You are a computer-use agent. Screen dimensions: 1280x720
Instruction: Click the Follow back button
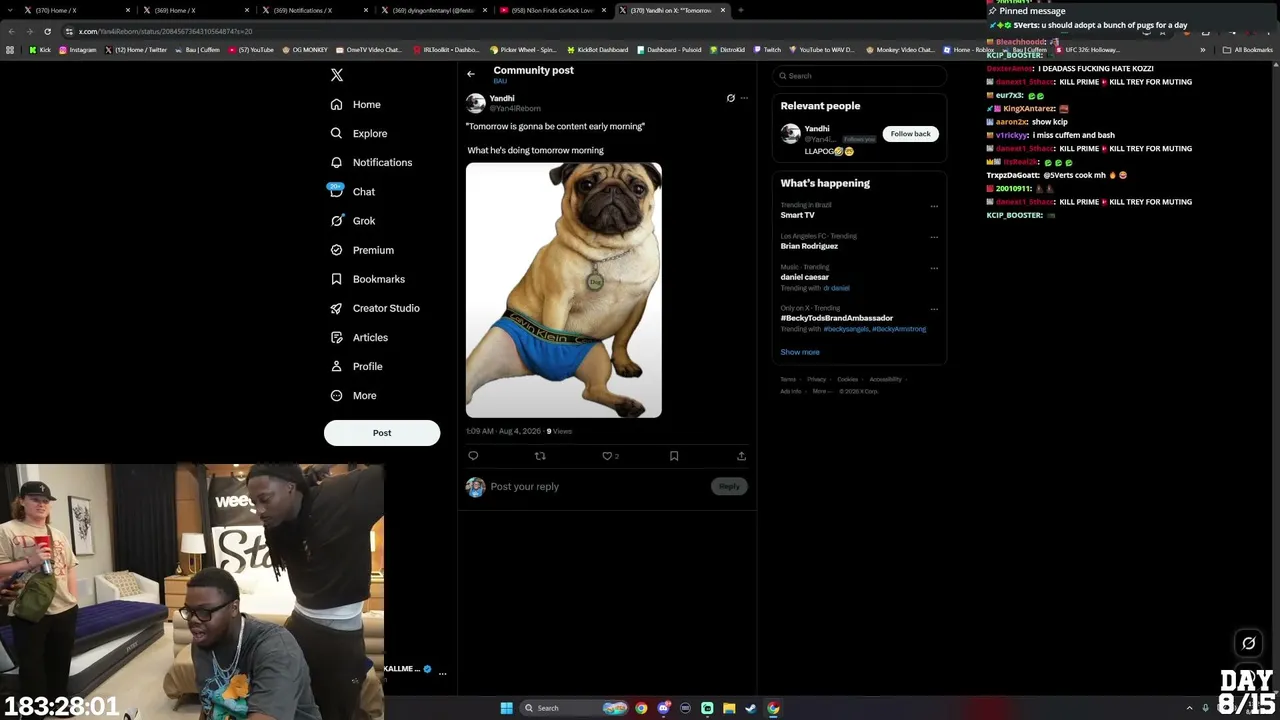pyautogui.click(x=910, y=134)
